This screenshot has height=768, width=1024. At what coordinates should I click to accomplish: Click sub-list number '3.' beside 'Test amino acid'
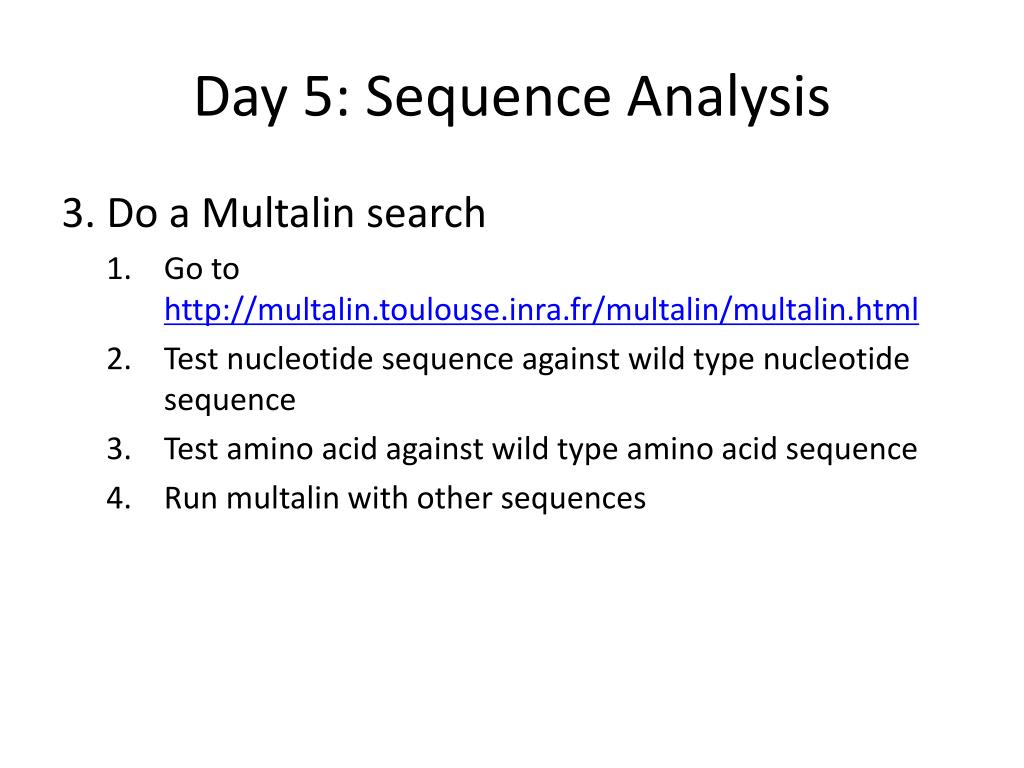click(x=119, y=449)
